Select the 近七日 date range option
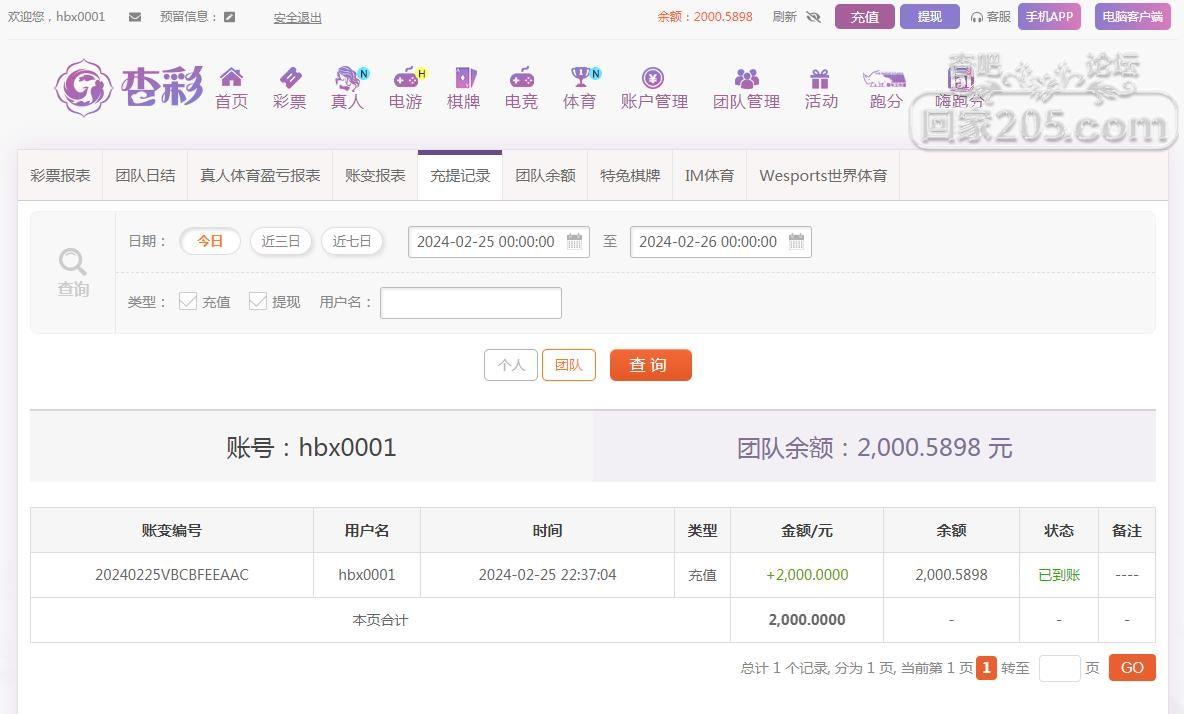This screenshot has width=1184, height=714. (x=352, y=242)
